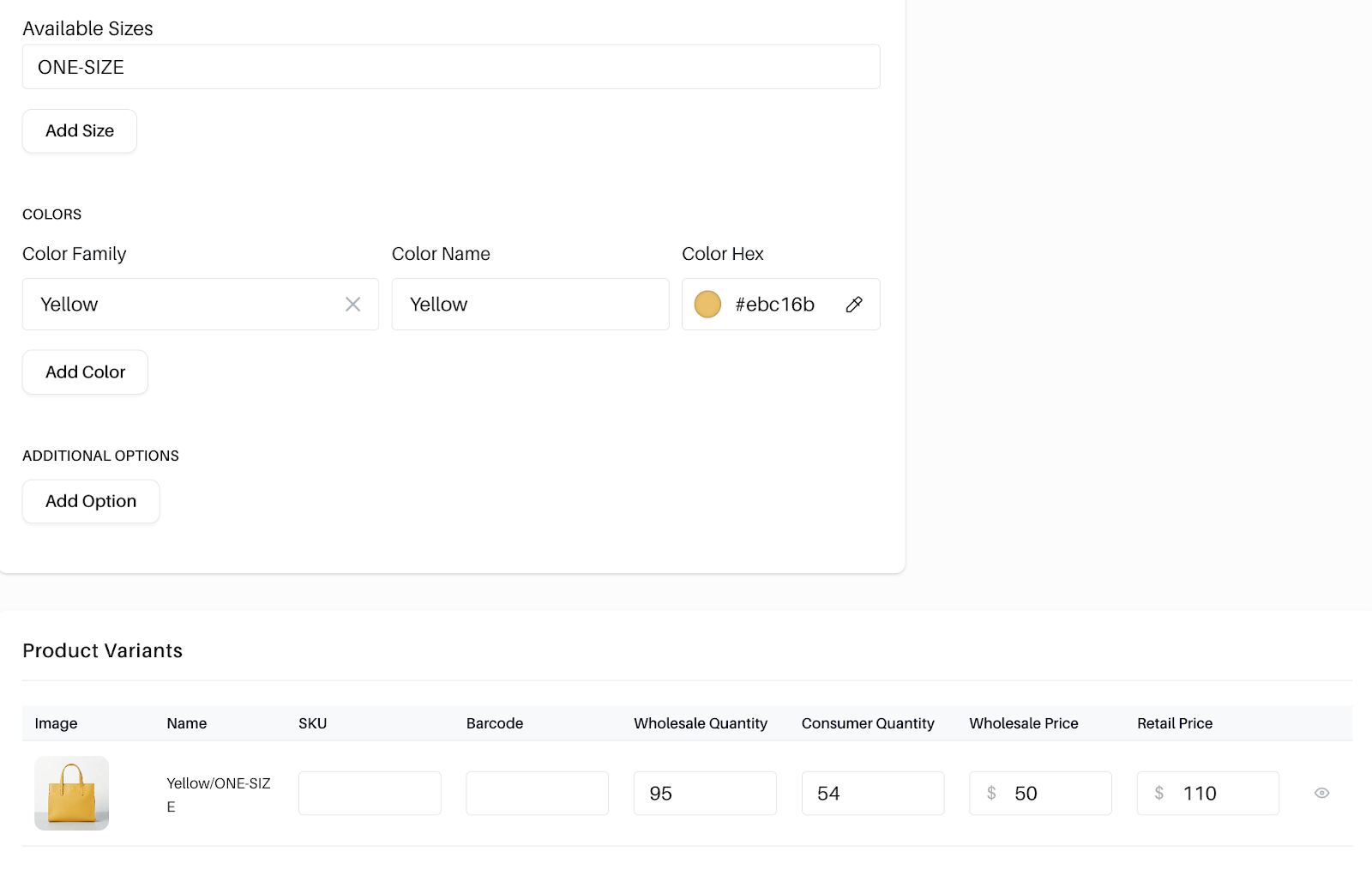Select the Available Sizes ONE-SIZE field
The image size is (1372, 876).
pos(451,67)
